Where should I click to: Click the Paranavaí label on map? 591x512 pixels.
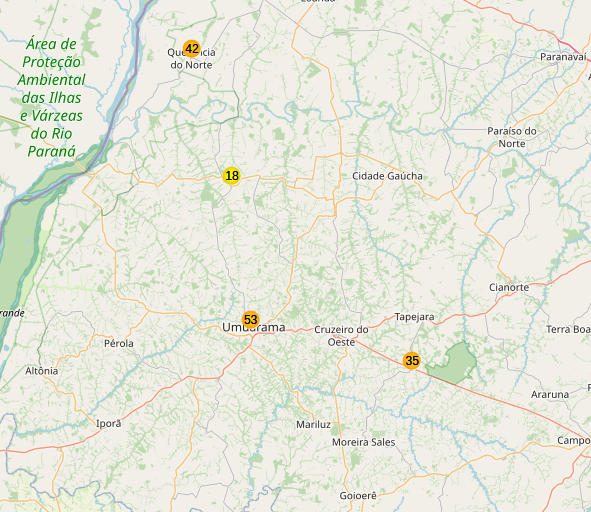[563, 57]
